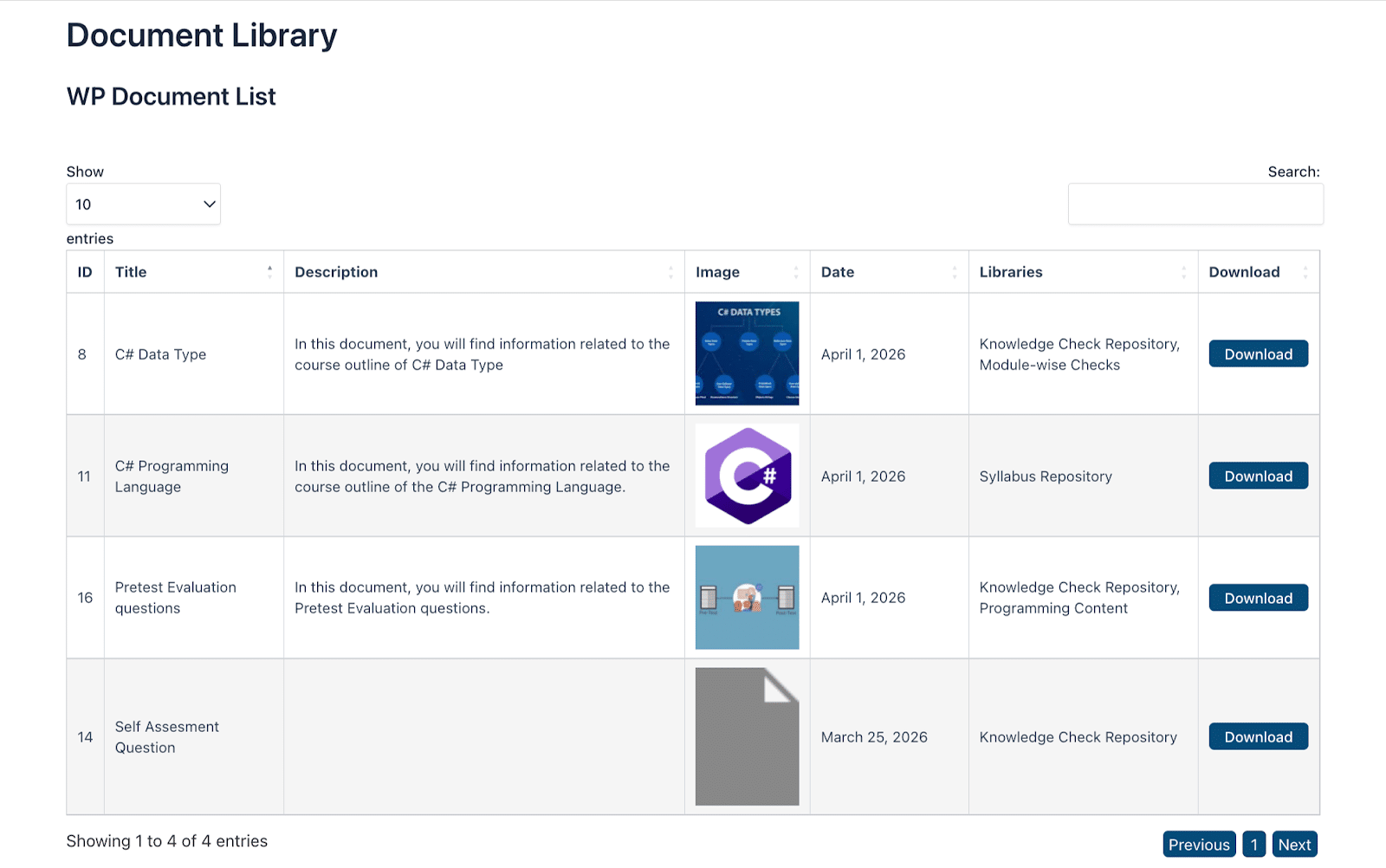
Task: Click the April 1, 2026 date in Pretest Evaluation row
Action: (864, 598)
